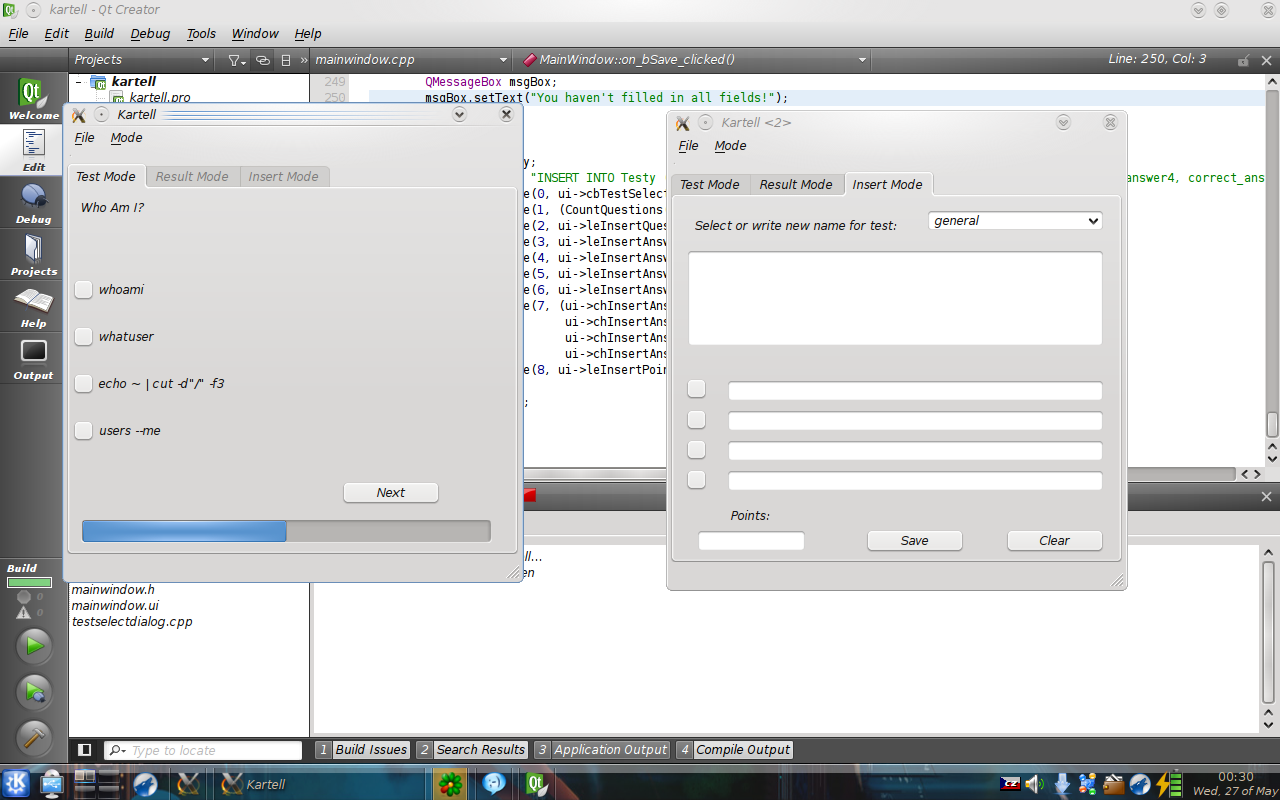The width and height of the screenshot is (1280, 800).
Task: Select testselectdialog.cpp in project tree
Action: [132, 622]
